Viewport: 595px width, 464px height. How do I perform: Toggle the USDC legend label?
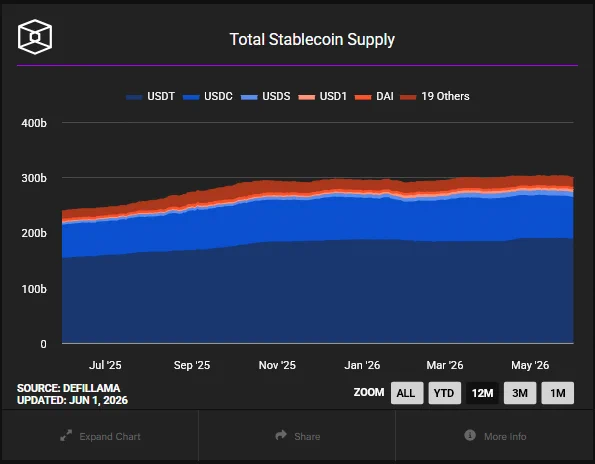[x=218, y=96]
